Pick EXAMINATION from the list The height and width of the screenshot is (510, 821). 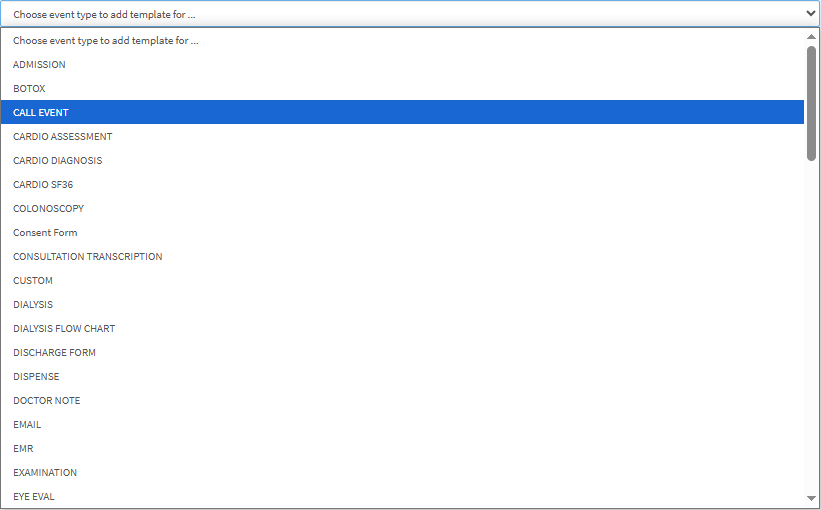tap(402, 473)
